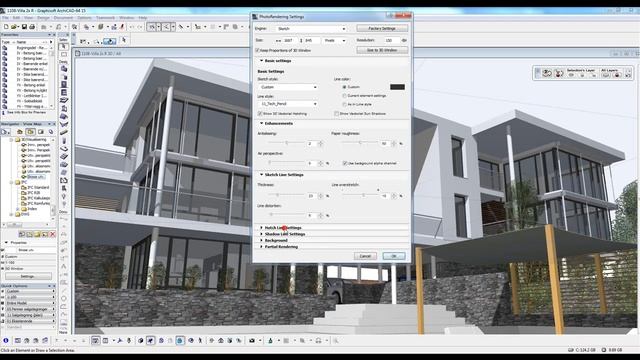Collapse the Sketch Line Settings section

[x=261, y=174]
